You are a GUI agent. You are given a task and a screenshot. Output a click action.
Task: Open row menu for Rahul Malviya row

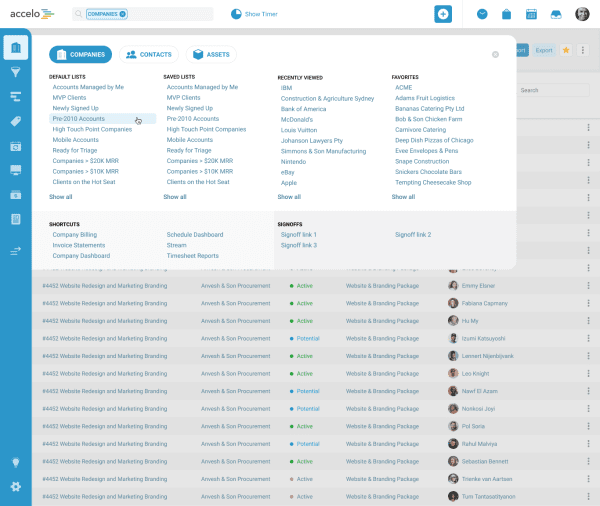(x=588, y=444)
